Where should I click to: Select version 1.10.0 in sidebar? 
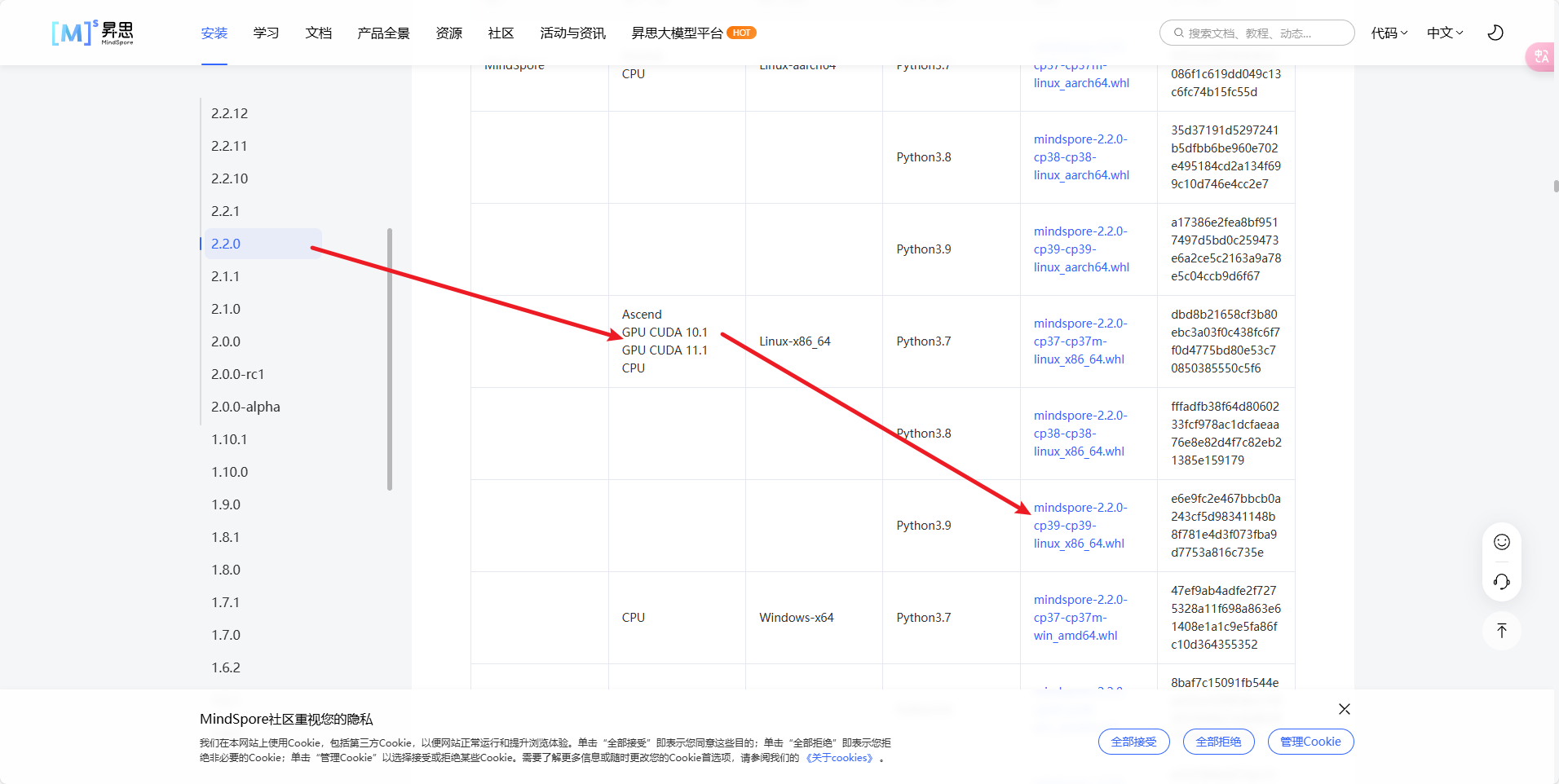point(230,472)
